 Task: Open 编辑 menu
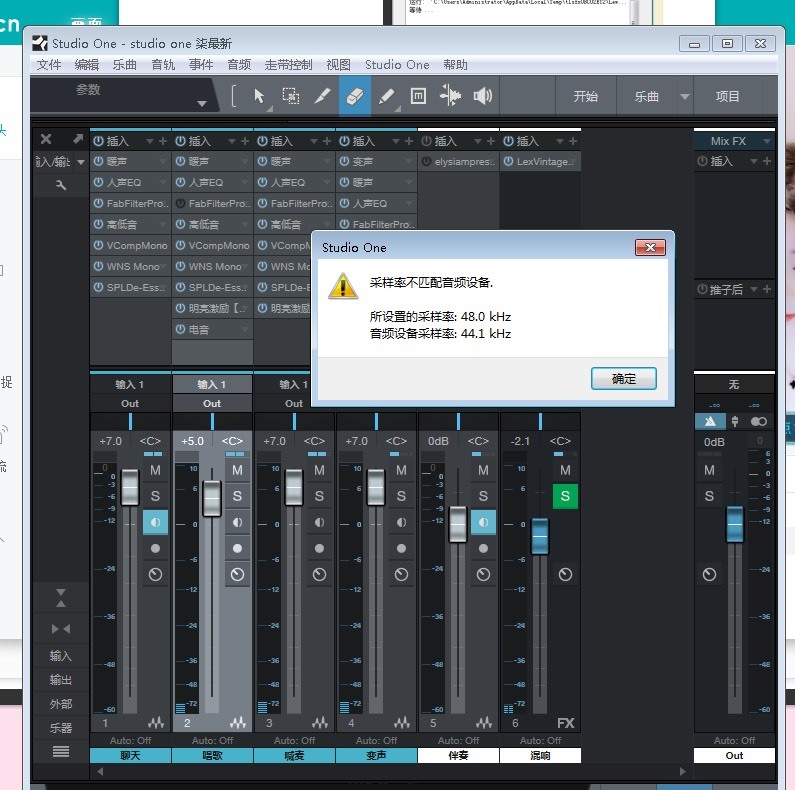(87, 65)
